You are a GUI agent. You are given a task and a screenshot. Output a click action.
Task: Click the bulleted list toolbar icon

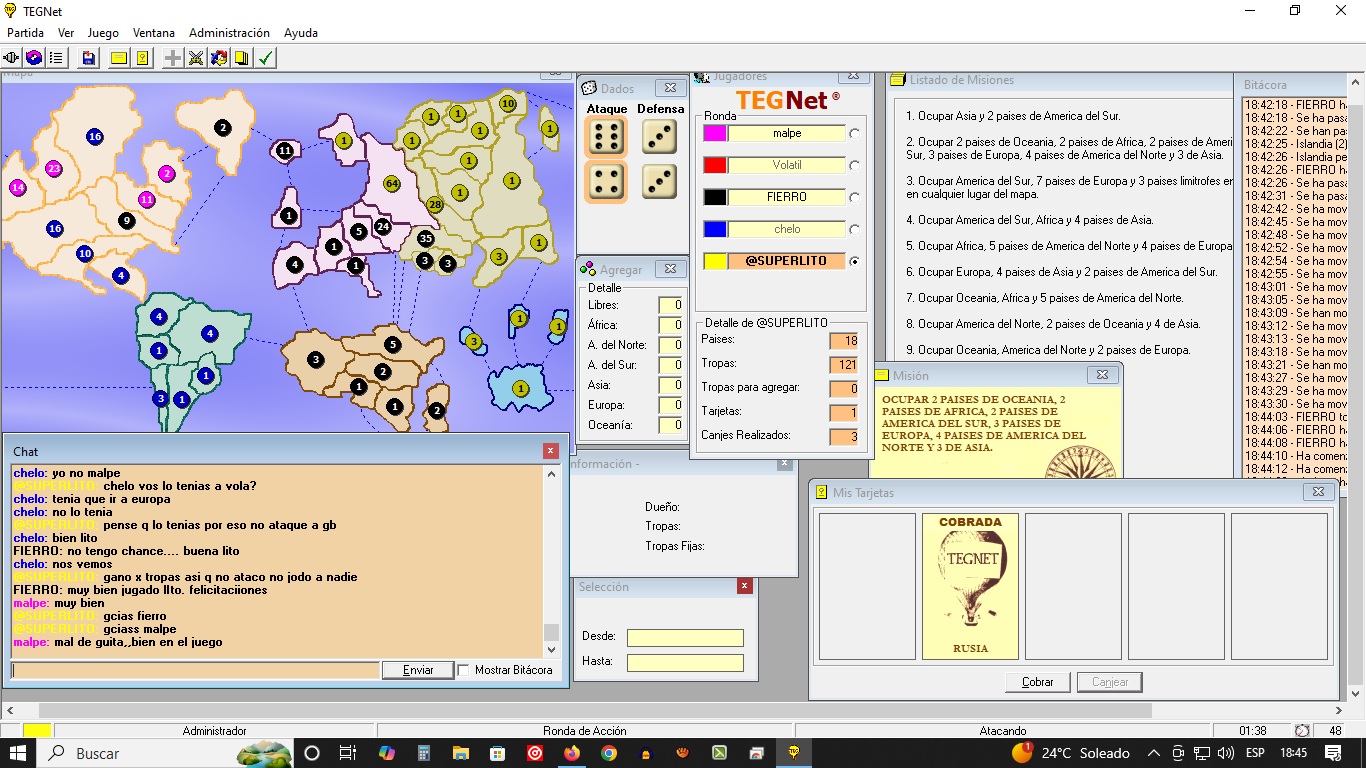click(57, 58)
